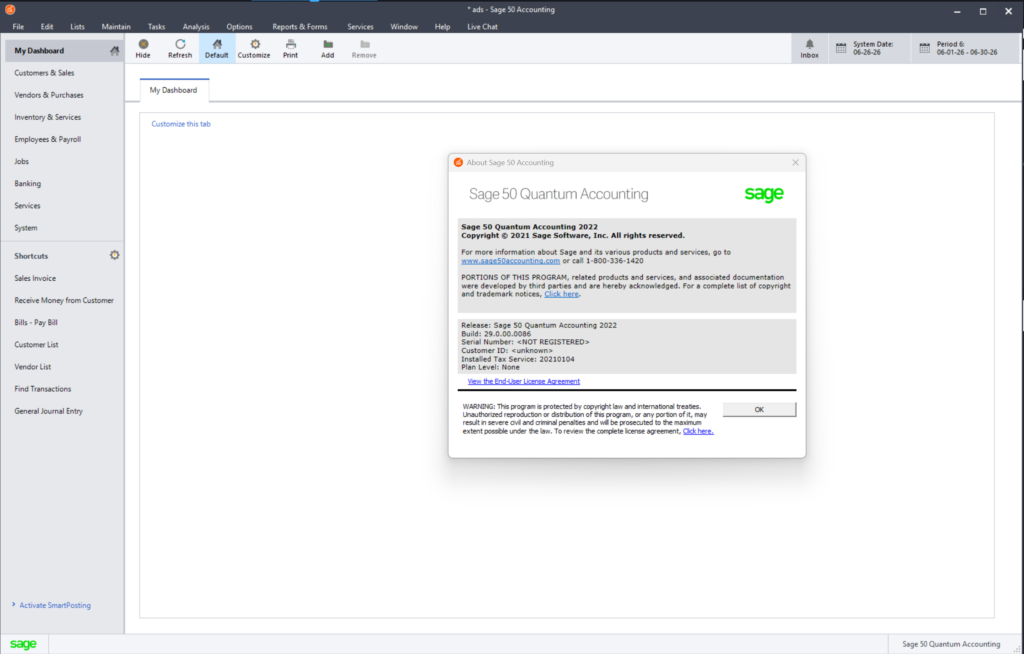
Task: Open the Find Transactions shortcut
Action: pos(43,389)
